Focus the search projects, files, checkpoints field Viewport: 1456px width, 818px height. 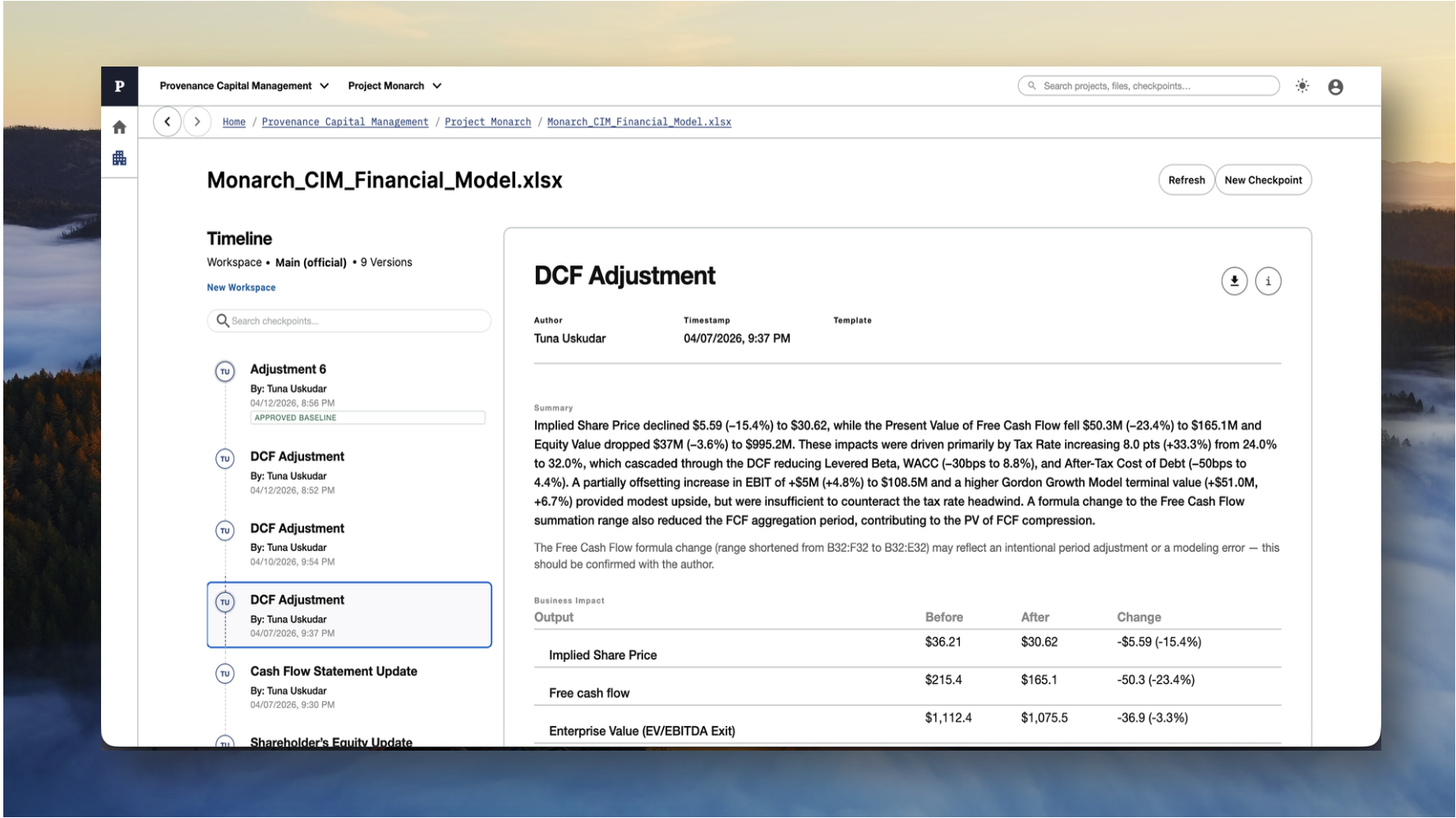coord(1148,85)
